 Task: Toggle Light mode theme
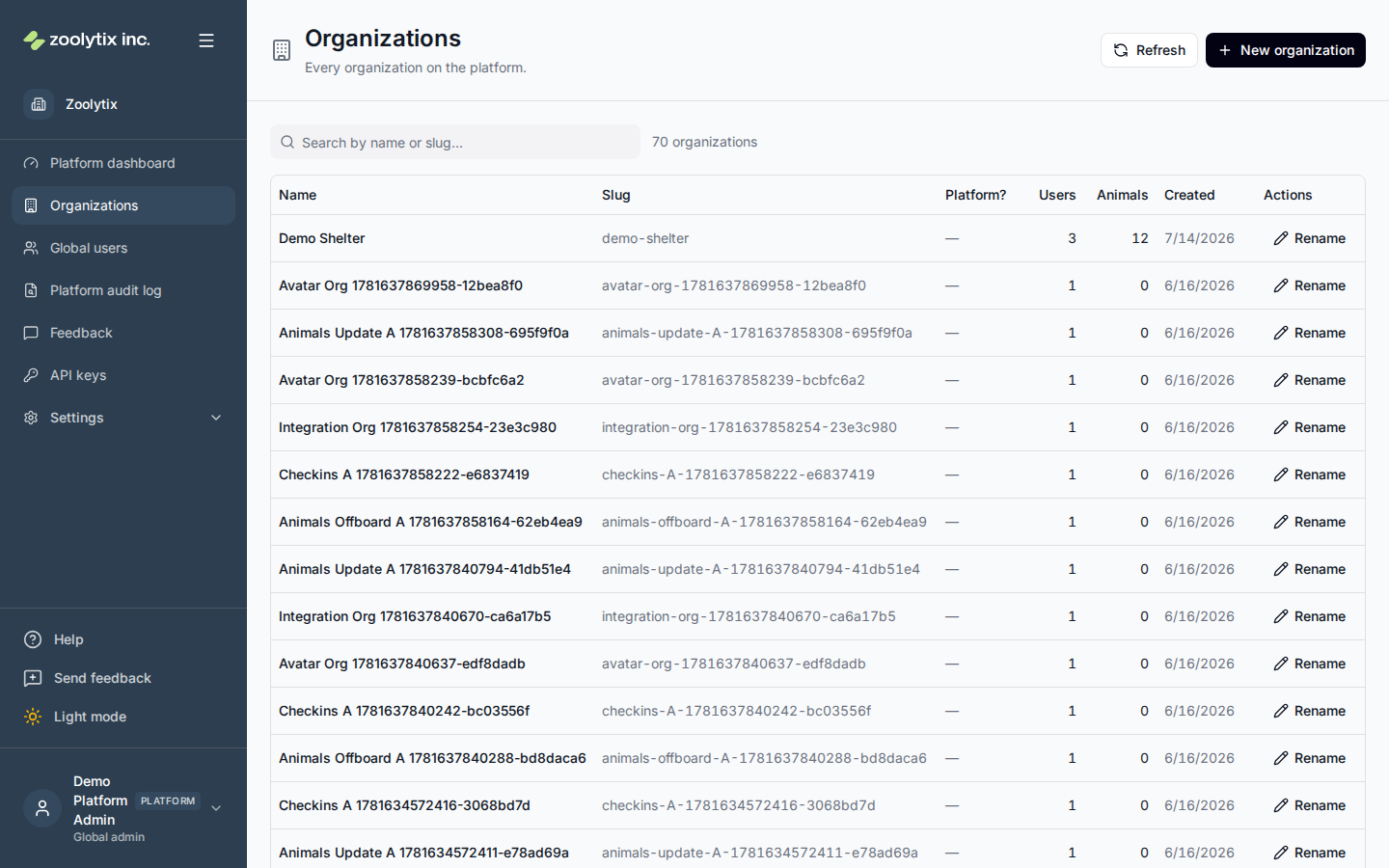123,717
